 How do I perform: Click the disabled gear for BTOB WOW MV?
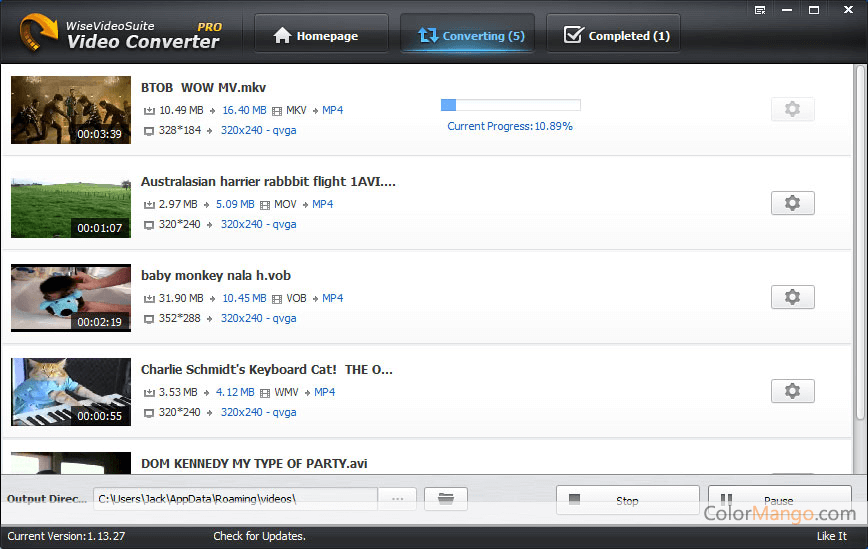[792, 109]
